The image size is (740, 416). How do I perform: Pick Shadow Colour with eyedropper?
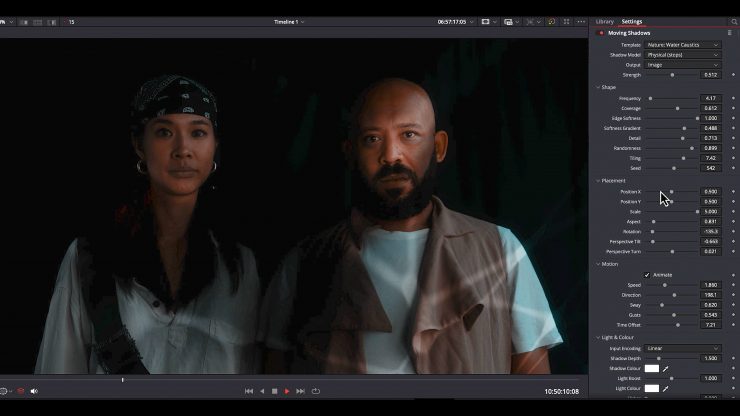click(x=665, y=368)
